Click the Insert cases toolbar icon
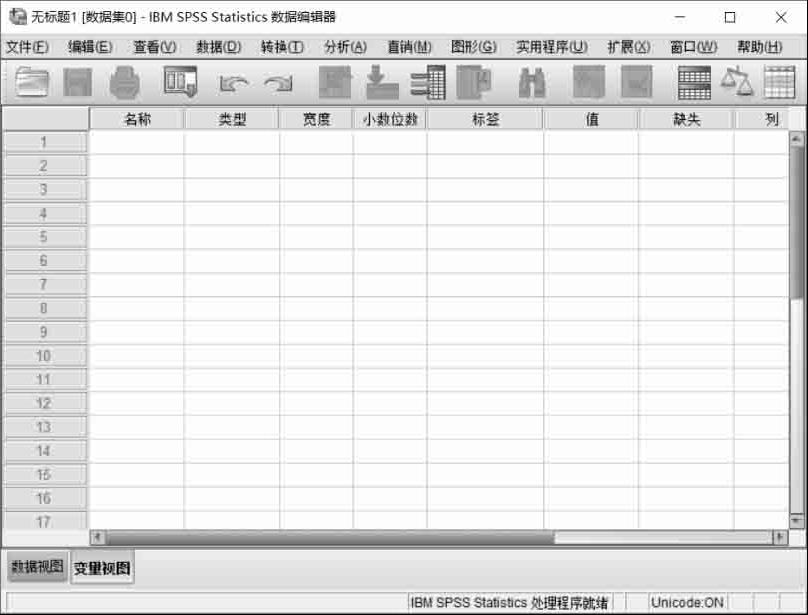 [589, 82]
